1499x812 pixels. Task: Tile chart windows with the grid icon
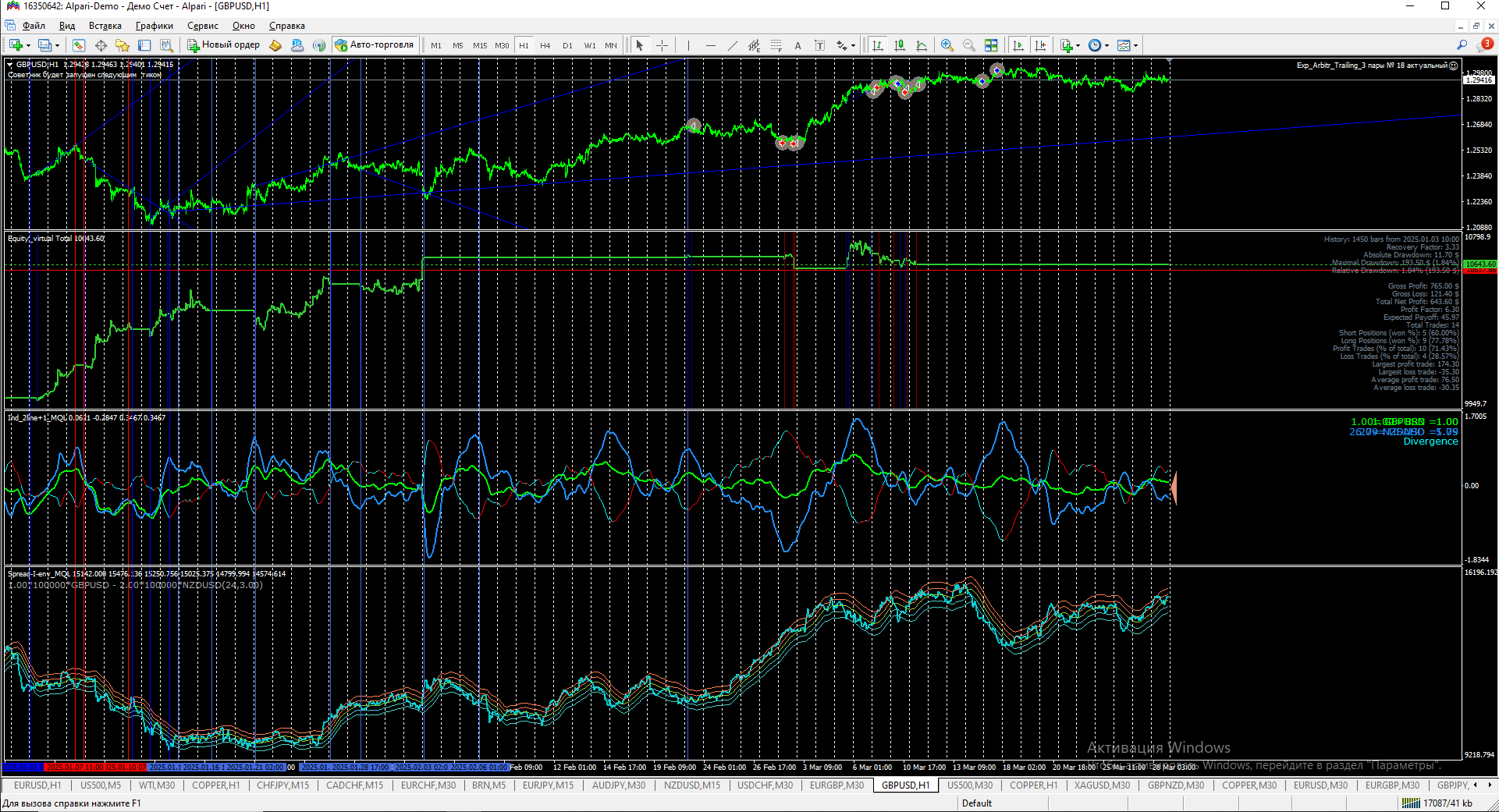(x=991, y=45)
